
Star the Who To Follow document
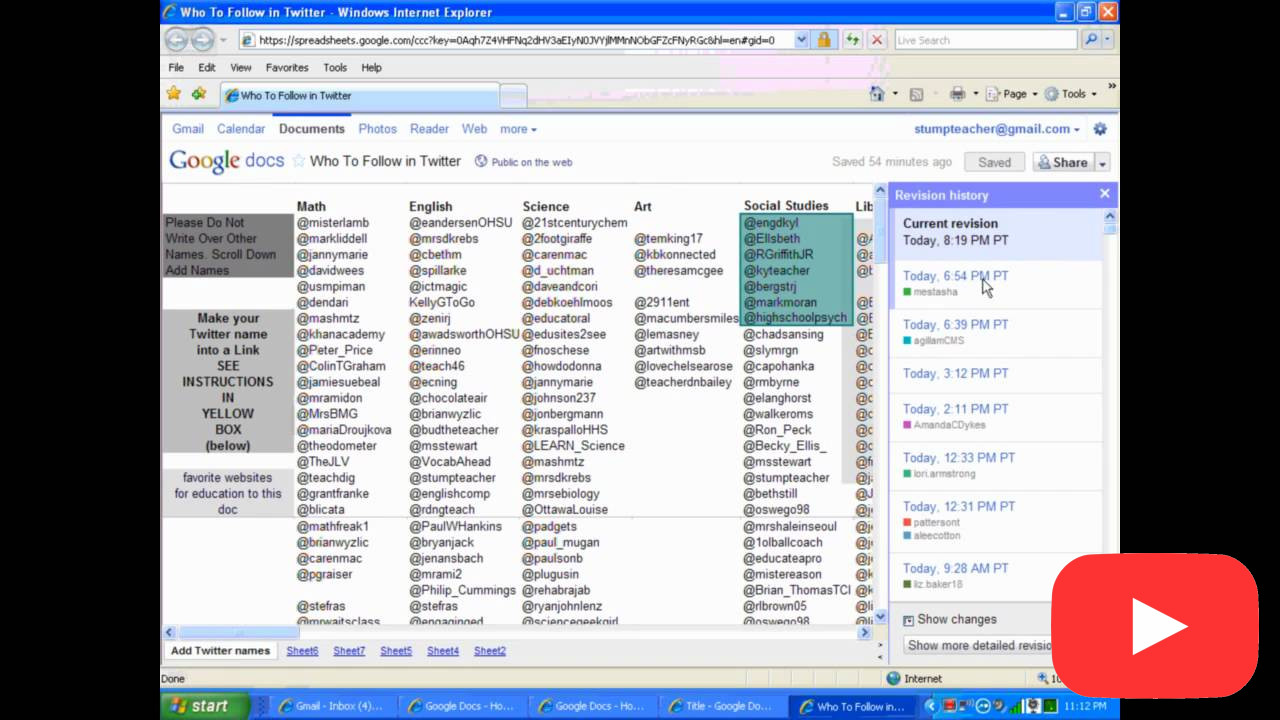click(298, 161)
